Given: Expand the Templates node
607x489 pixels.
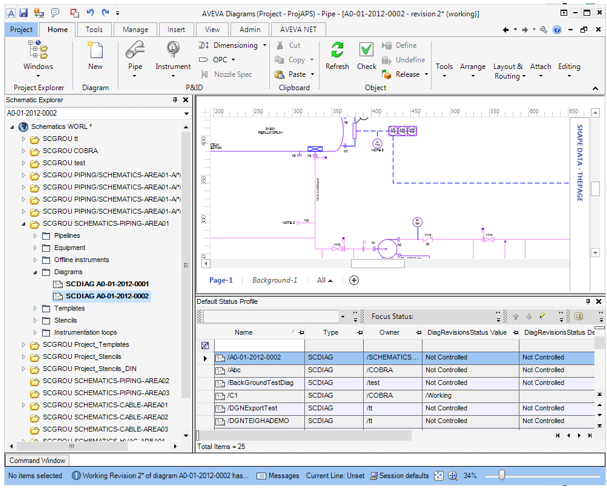Looking at the screenshot, I should tap(35, 308).
